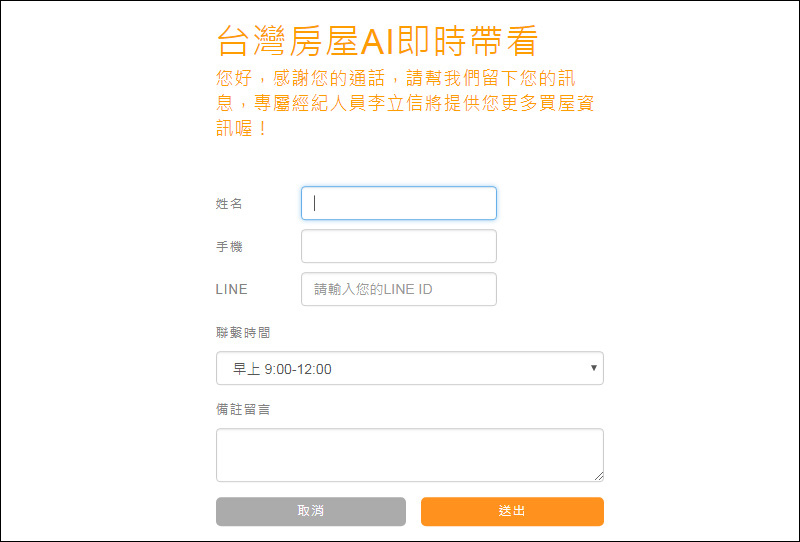Focus the 手機 phone number field
Image resolution: width=800 pixels, height=542 pixels.
[398, 246]
